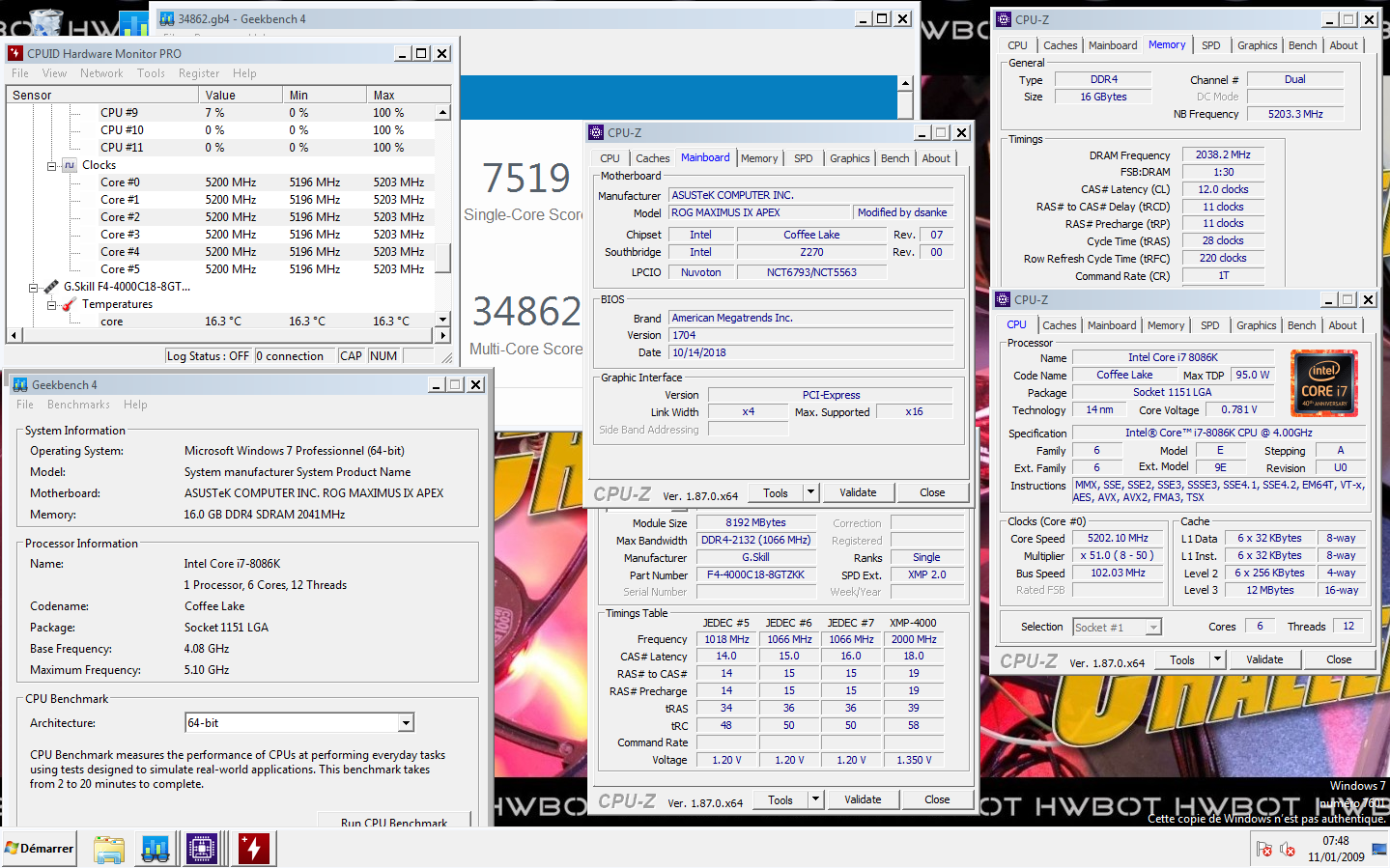Click the CPUID Hardware Monitor PRO title icon
1390x868 pixels.
click(x=15, y=53)
